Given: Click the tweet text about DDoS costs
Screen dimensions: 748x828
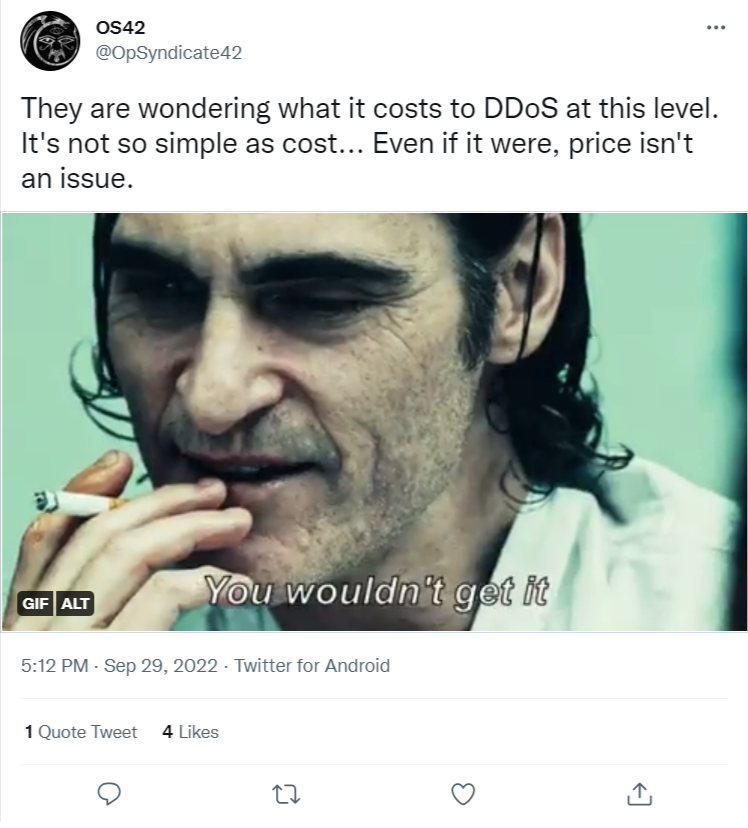Looking at the screenshot, I should pos(370,143).
